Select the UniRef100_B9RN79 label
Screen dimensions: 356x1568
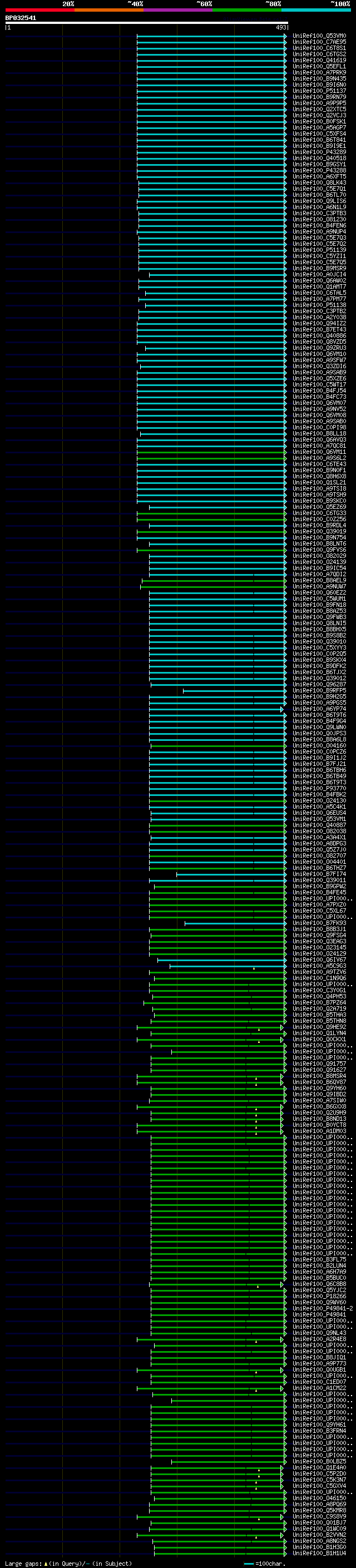click(x=319, y=97)
